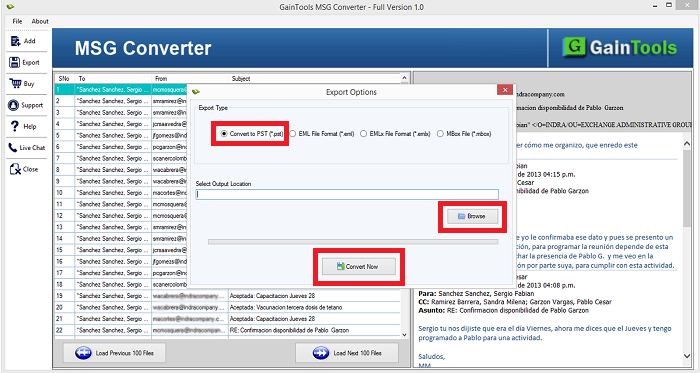Select row 21 Aceptada: Capacitacion Jueves 28
This screenshot has height=373, width=700.
click(228, 319)
